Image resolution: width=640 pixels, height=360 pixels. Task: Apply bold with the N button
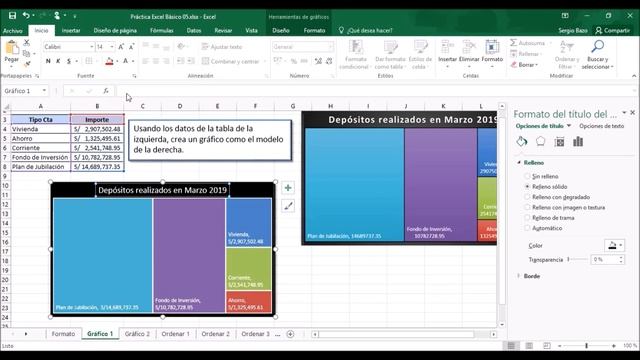coord(48,61)
